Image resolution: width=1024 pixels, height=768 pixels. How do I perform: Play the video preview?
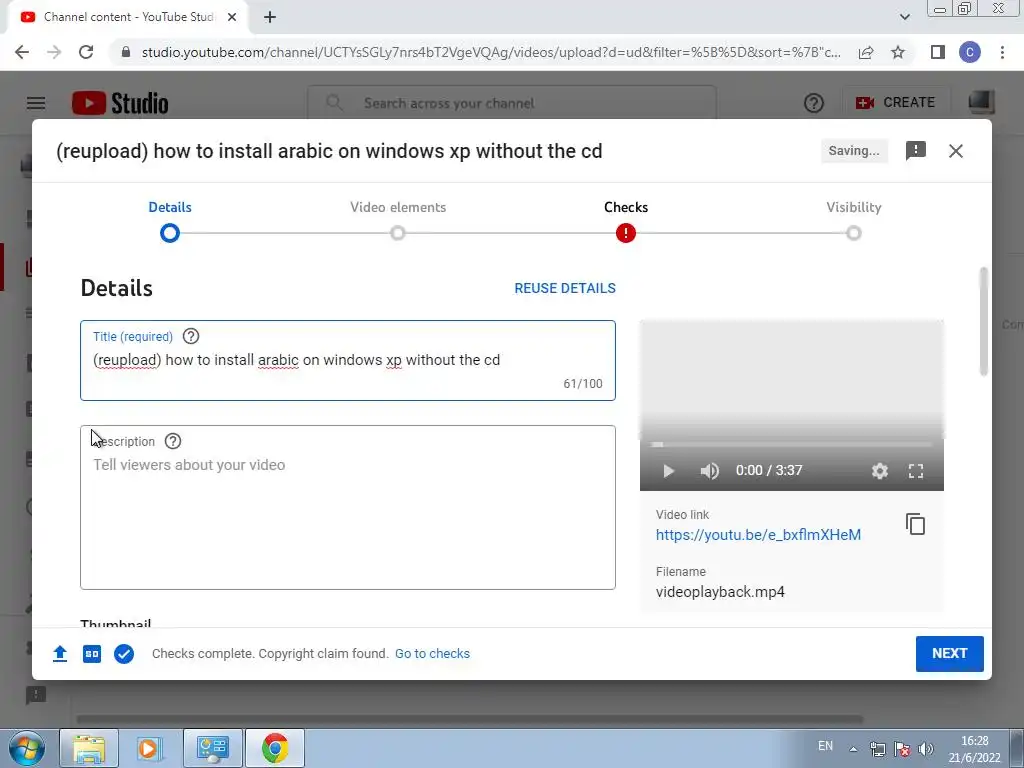click(668, 471)
